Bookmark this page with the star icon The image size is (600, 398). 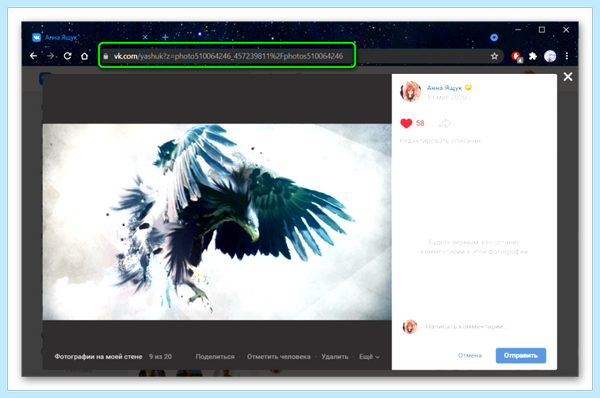pos(494,56)
